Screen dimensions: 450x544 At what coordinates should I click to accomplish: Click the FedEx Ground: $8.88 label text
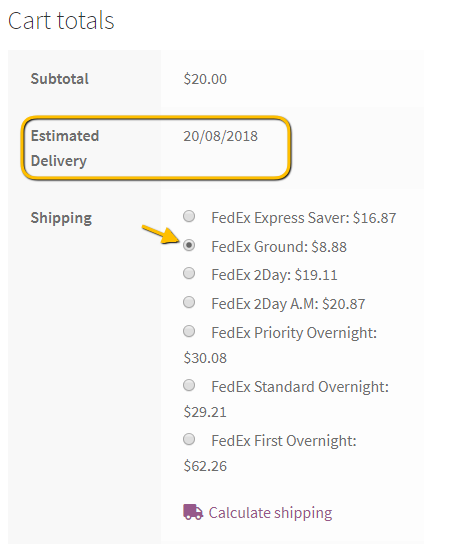(279, 247)
